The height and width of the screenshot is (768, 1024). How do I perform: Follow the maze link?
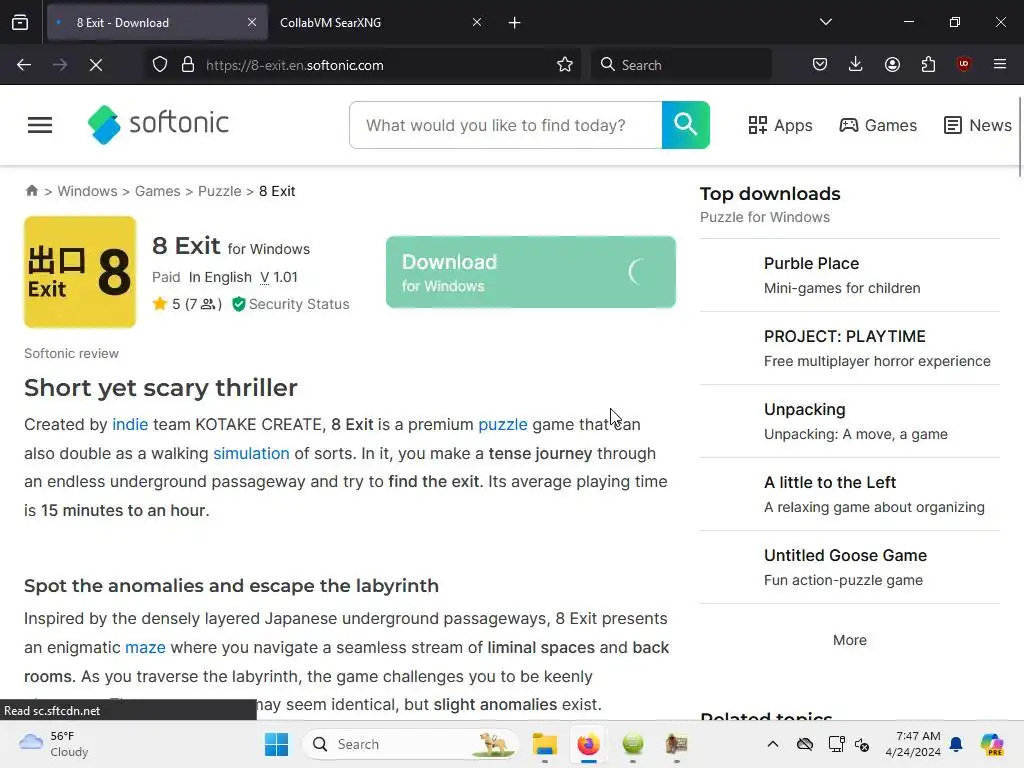point(145,647)
